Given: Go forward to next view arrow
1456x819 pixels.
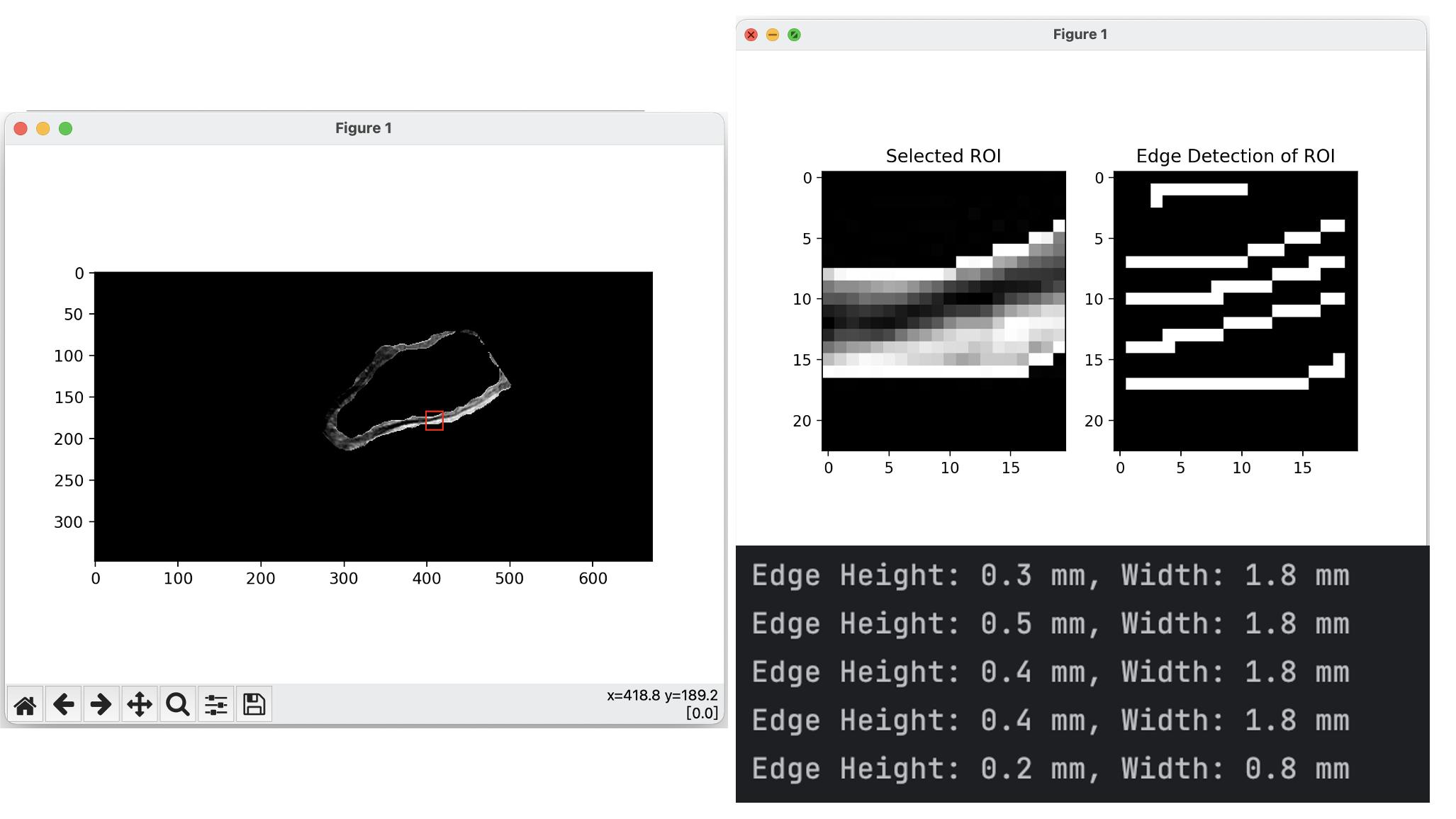Looking at the screenshot, I should tap(101, 704).
